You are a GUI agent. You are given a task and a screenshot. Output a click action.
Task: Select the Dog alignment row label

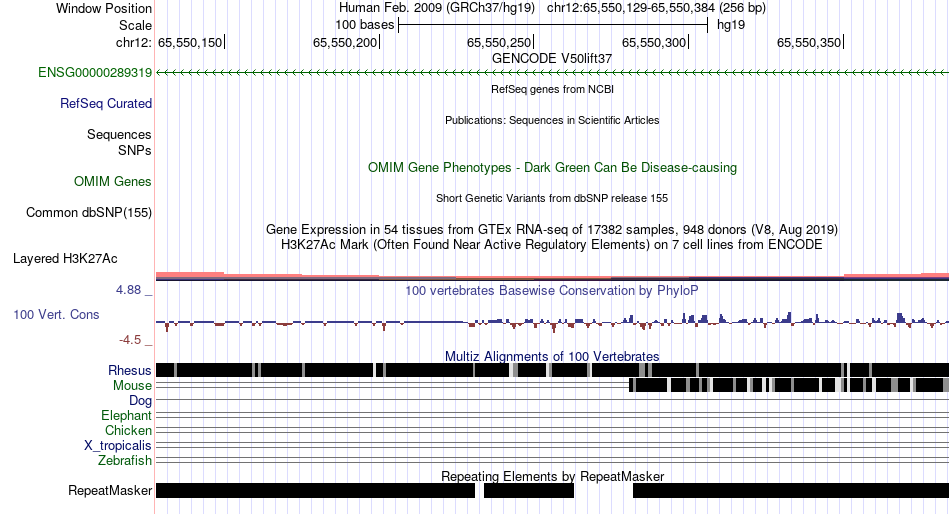click(140, 401)
